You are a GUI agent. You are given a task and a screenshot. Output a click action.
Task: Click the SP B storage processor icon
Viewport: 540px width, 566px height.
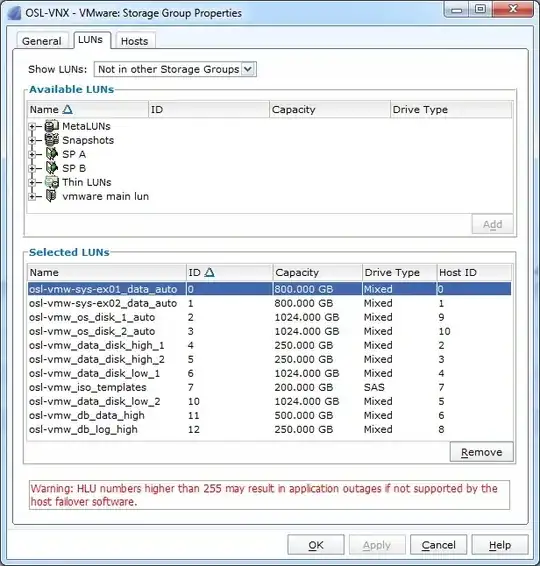pos(52,168)
